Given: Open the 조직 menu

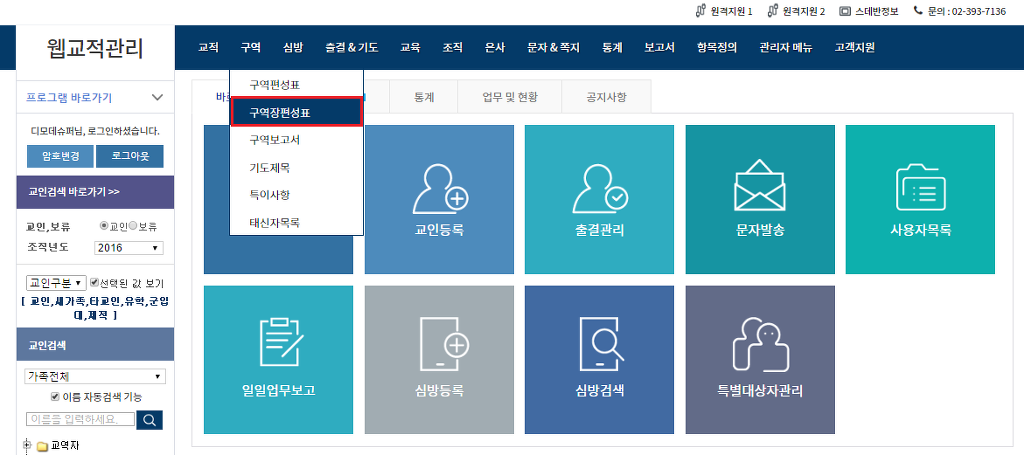Looking at the screenshot, I should 453,47.
